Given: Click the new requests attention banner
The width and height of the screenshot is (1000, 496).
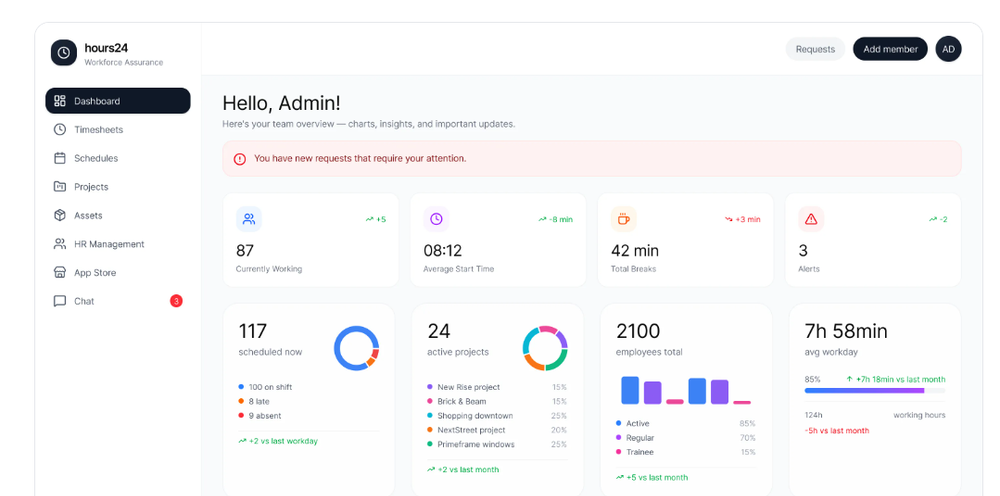Looking at the screenshot, I should point(592,159).
